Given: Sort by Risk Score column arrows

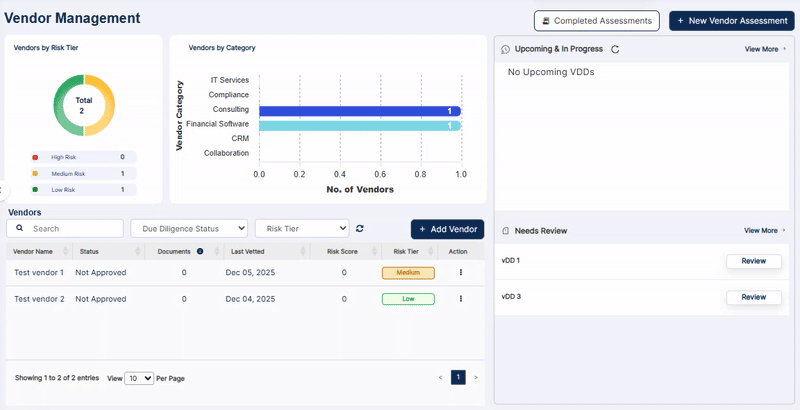Looking at the screenshot, I should coord(374,251).
